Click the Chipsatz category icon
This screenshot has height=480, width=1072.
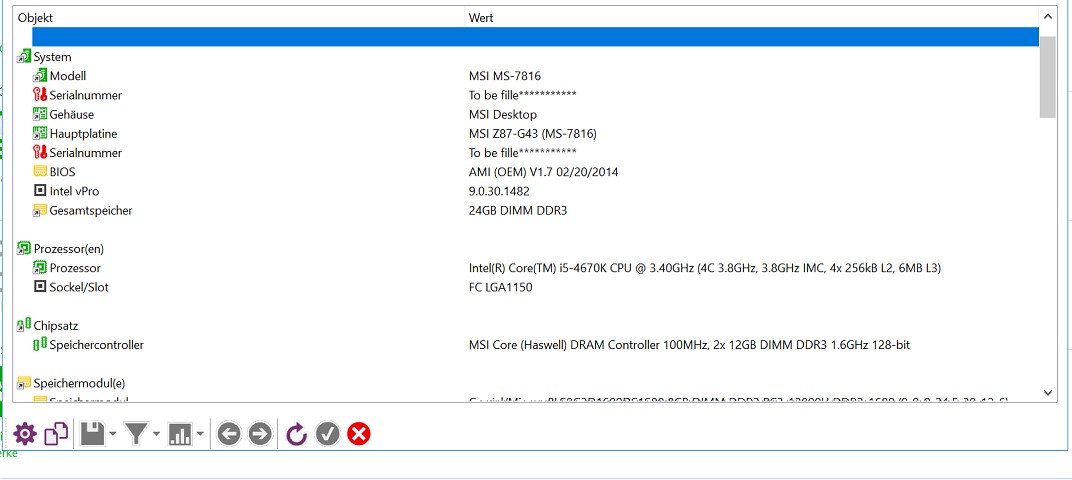click(x=24, y=324)
